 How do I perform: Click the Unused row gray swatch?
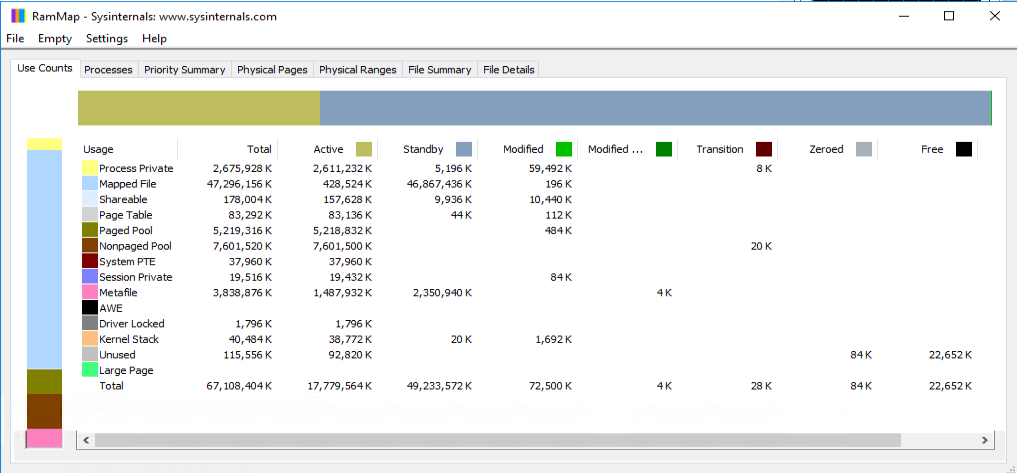pos(90,354)
